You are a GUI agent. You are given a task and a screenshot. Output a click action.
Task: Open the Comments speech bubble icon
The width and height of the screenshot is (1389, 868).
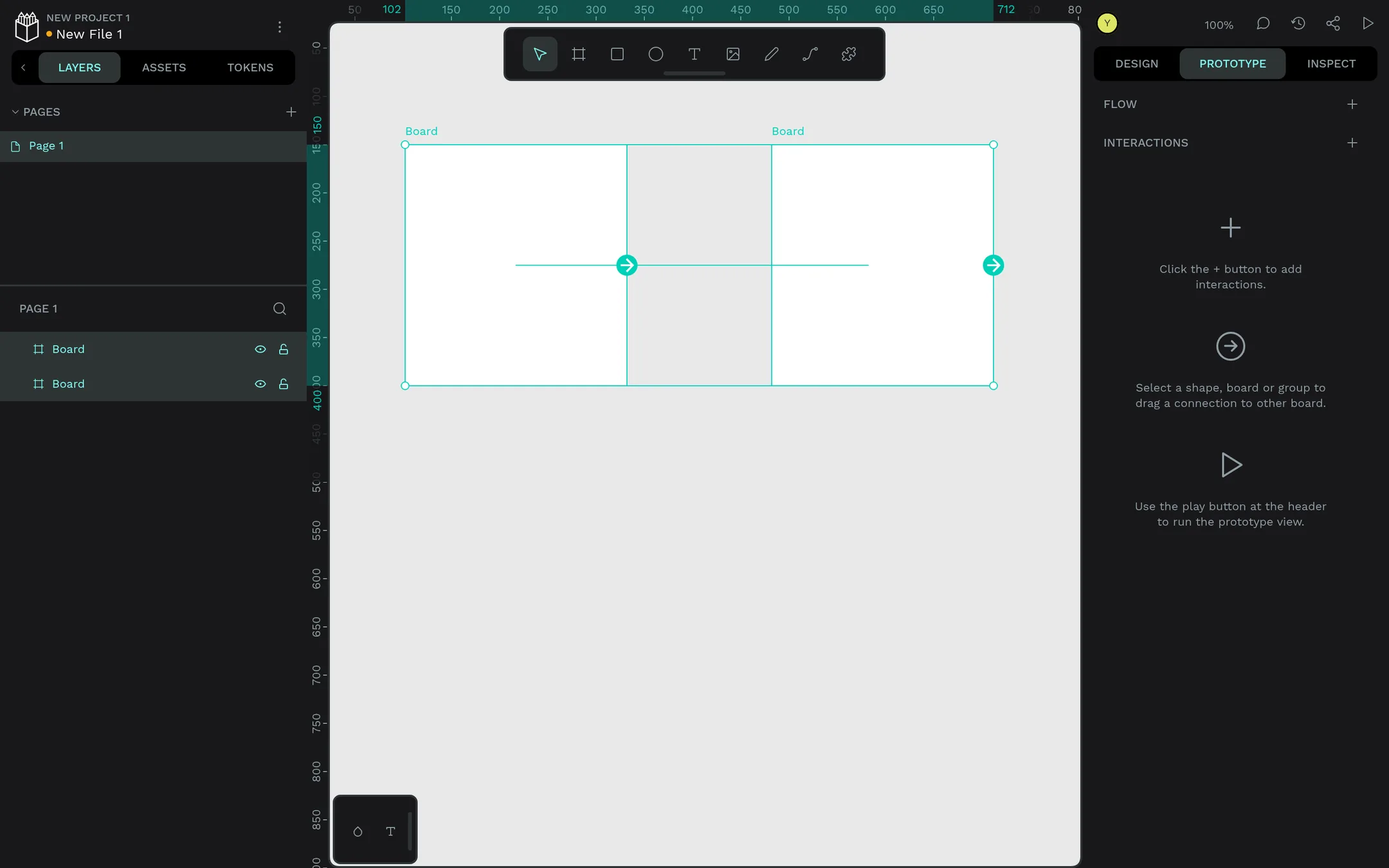(x=1263, y=24)
